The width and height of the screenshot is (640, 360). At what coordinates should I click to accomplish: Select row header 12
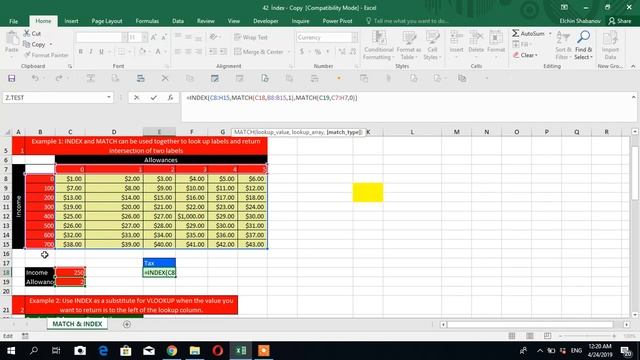6,216
